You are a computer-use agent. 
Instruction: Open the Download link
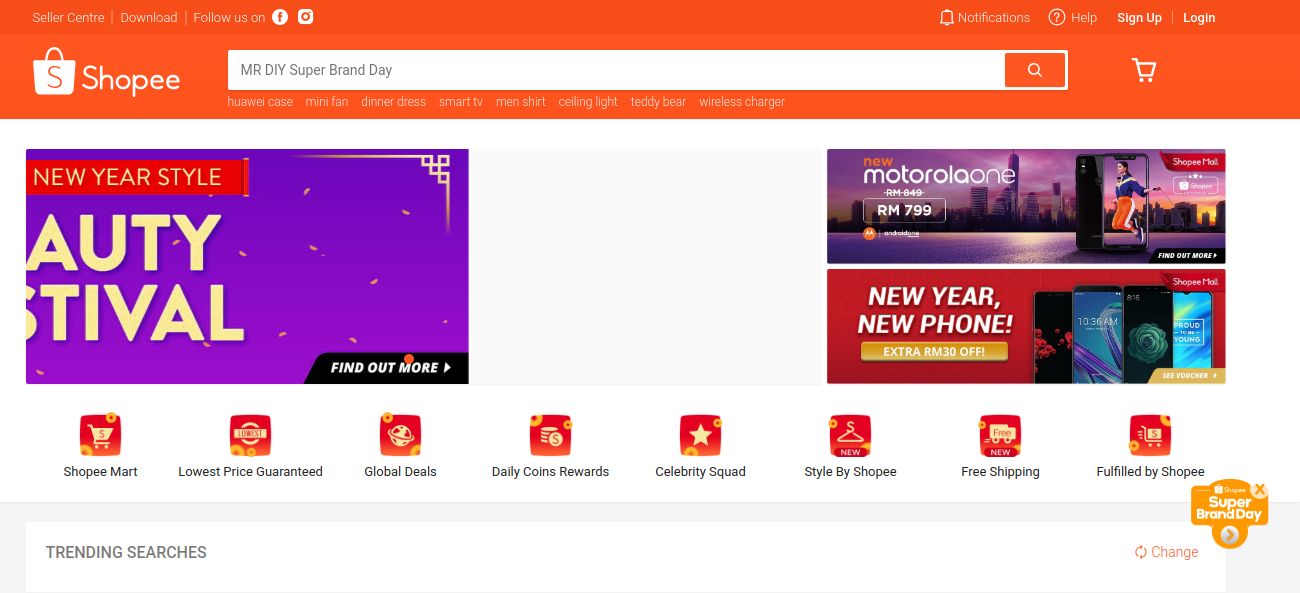[149, 17]
